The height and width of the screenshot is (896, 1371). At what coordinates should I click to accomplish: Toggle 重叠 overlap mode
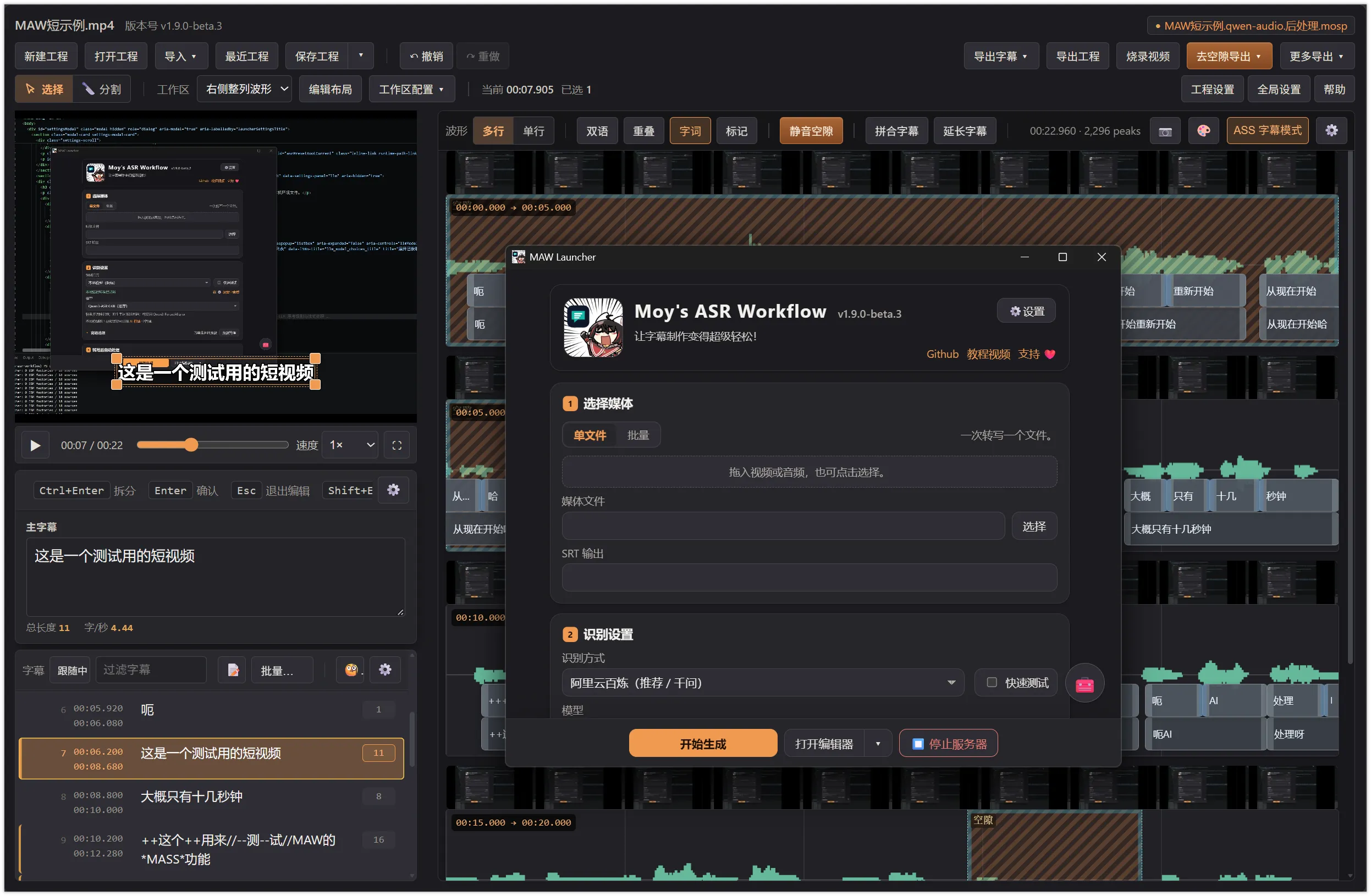click(643, 131)
